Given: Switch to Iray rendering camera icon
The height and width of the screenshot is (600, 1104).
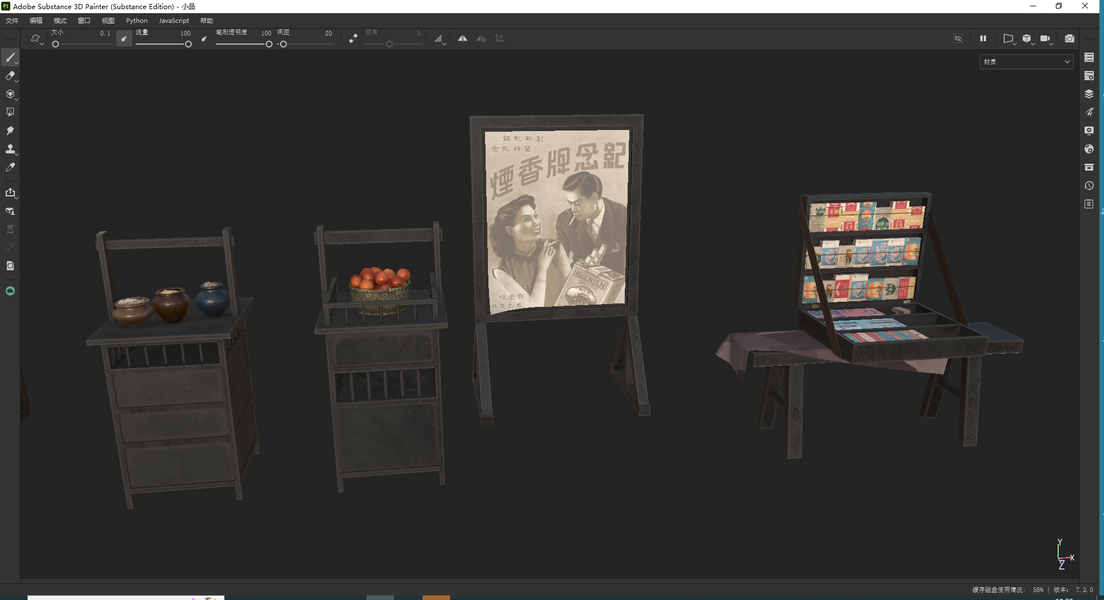Looking at the screenshot, I should [x=1070, y=39].
